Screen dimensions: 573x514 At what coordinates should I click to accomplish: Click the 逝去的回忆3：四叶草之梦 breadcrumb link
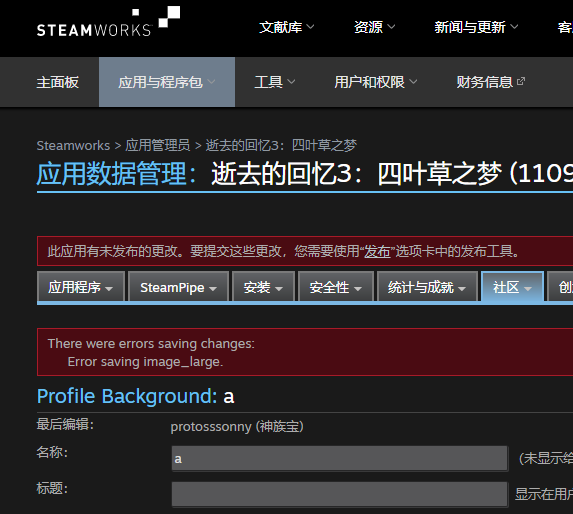[281, 145]
